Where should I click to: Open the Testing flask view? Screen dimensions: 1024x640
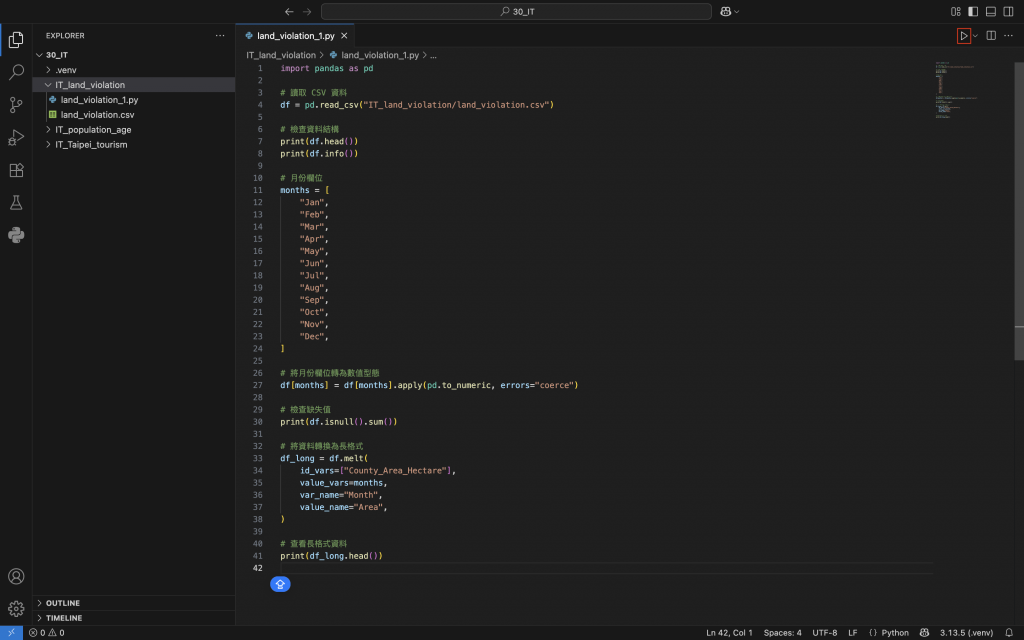coord(16,203)
